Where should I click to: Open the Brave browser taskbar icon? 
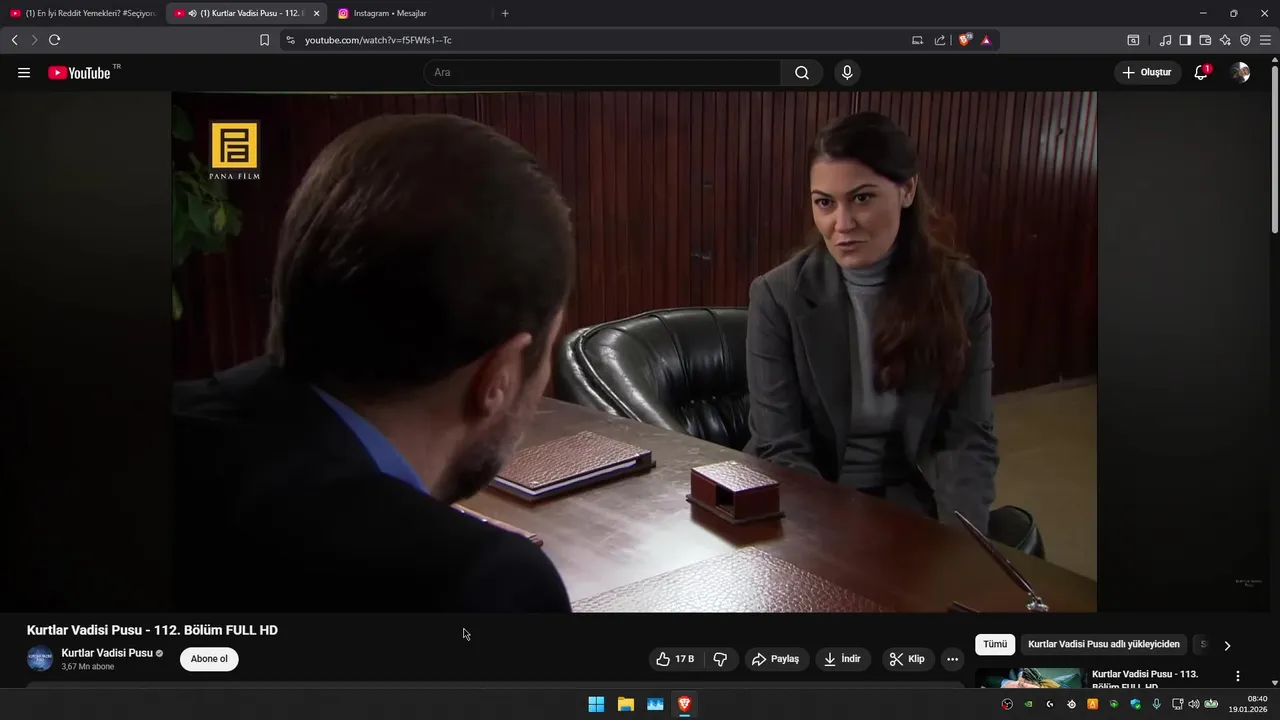point(684,704)
